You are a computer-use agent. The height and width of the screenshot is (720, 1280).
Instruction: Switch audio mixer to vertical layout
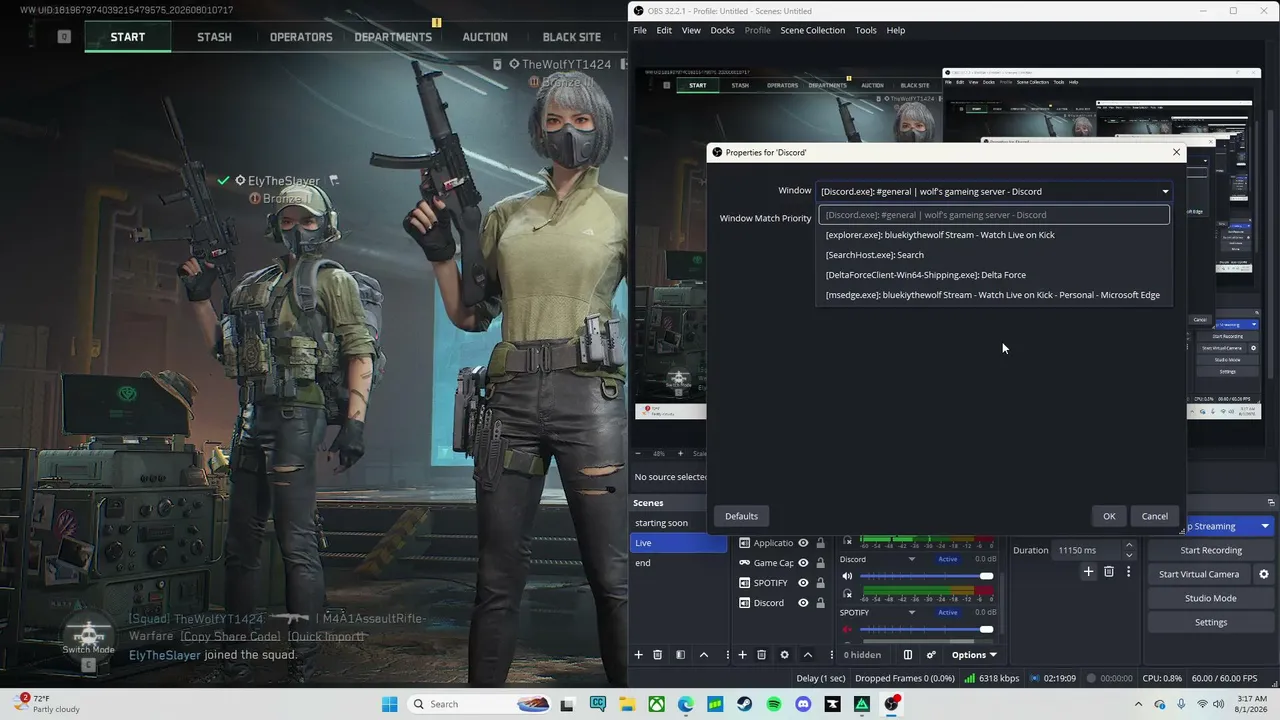[x=908, y=655]
